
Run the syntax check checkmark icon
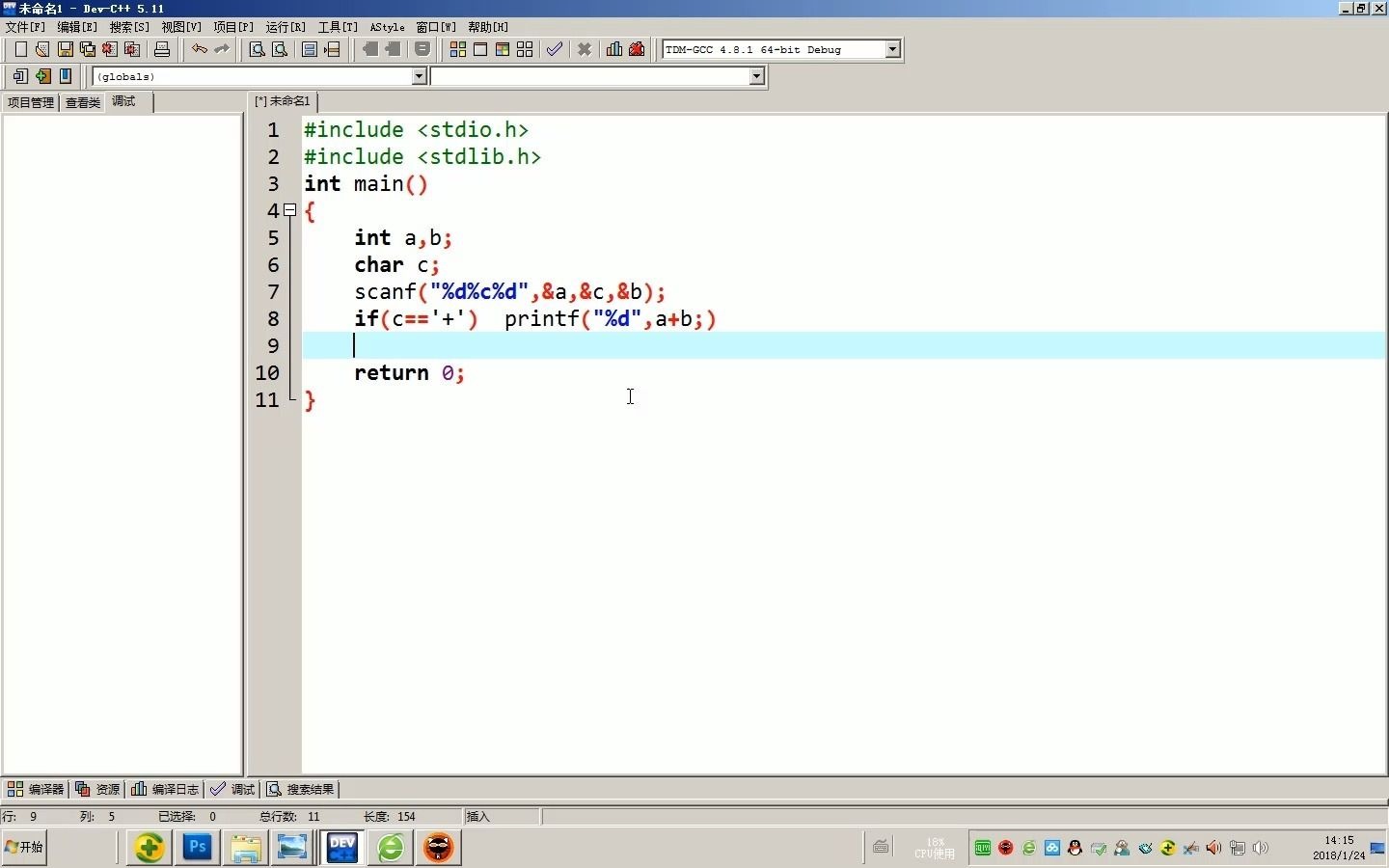coord(555,49)
